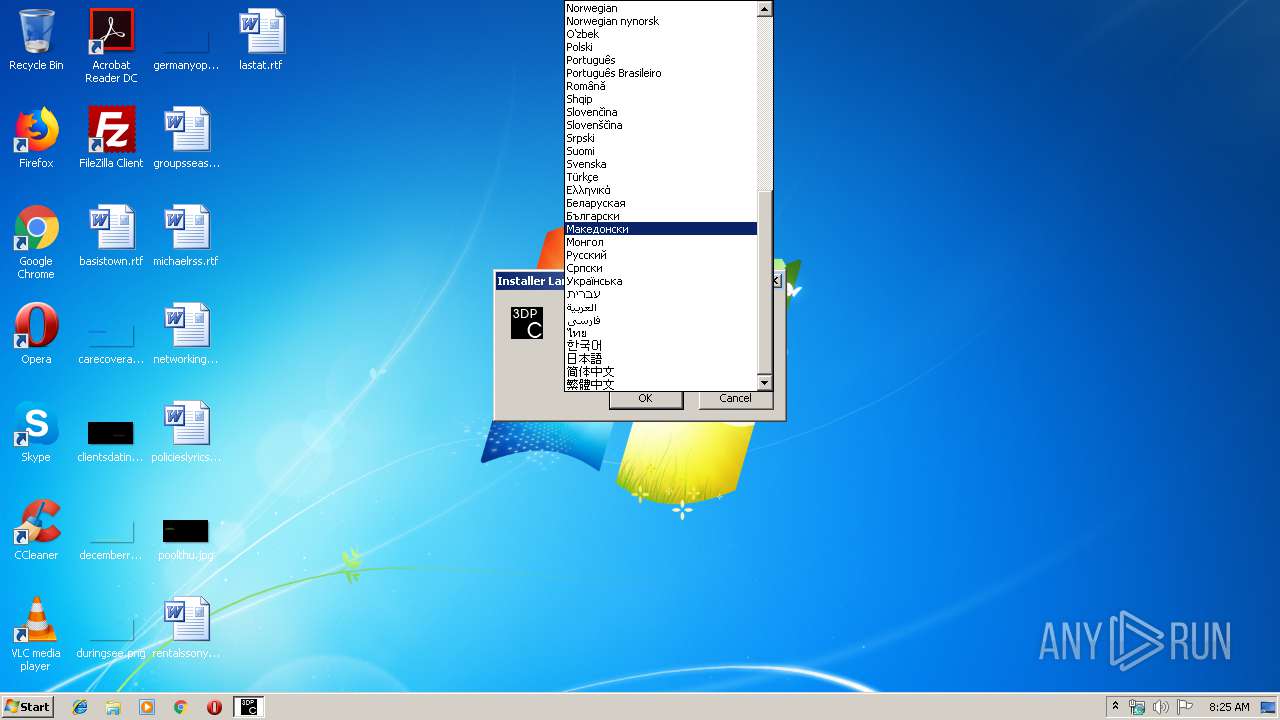The height and width of the screenshot is (720, 1280).
Task: Click the language list scroll down arrow
Action: (765, 383)
